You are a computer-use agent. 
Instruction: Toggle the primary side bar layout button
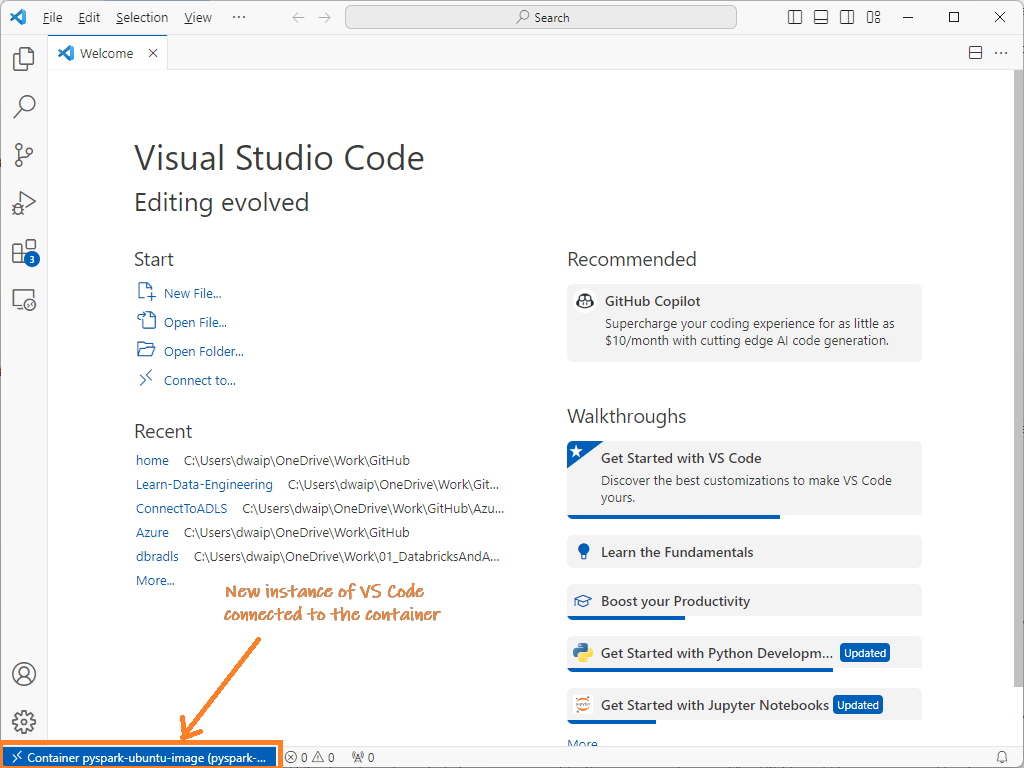pos(795,17)
